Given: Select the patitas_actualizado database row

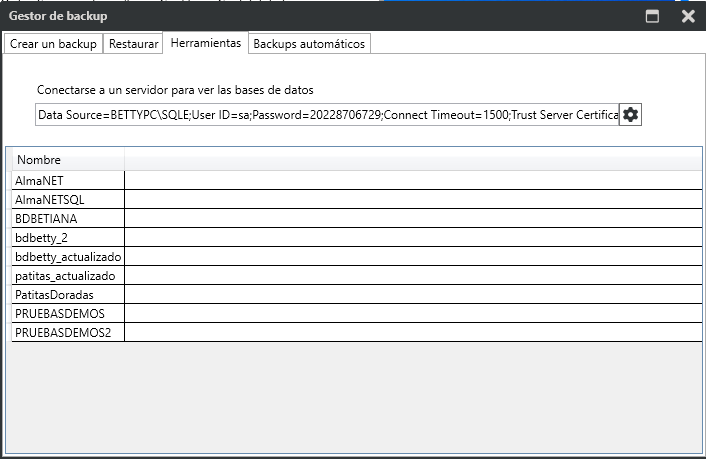Looking at the screenshot, I should [66, 275].
